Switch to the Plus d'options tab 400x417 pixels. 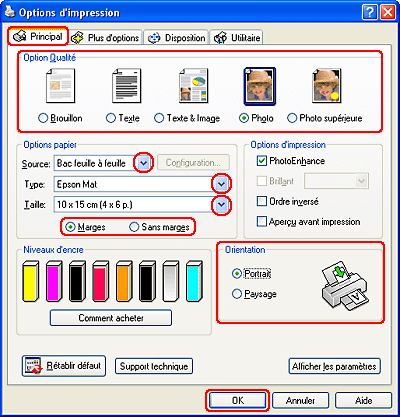106,38
